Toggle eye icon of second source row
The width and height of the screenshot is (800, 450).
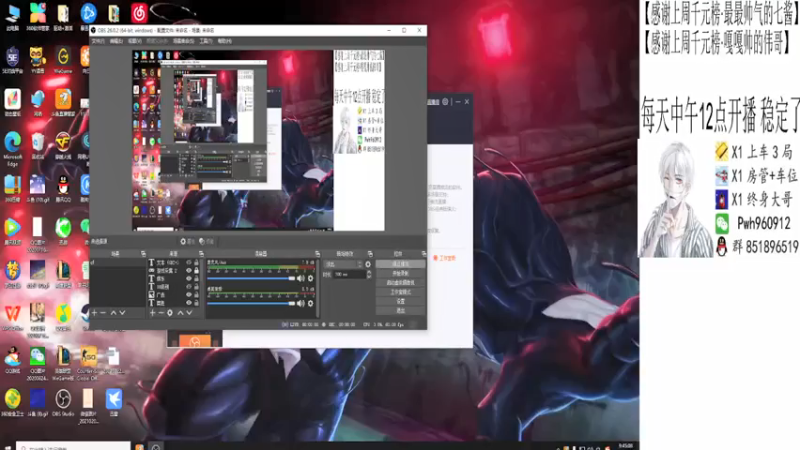[x=189, y=270]
